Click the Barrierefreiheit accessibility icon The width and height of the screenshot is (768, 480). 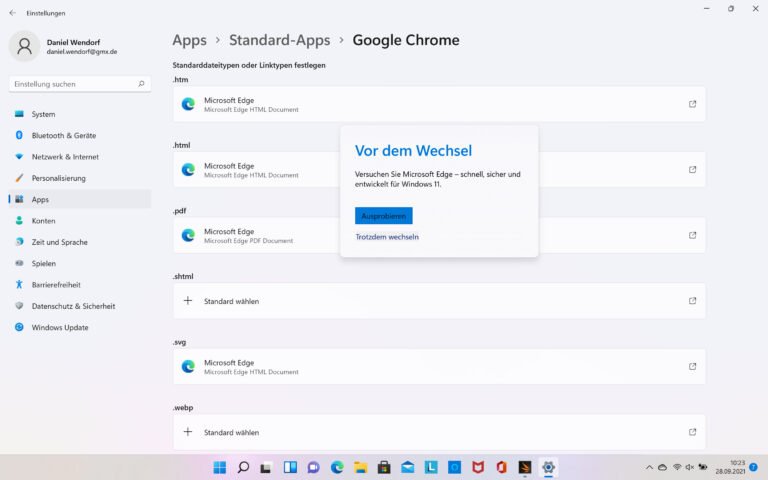pos(19,285)
